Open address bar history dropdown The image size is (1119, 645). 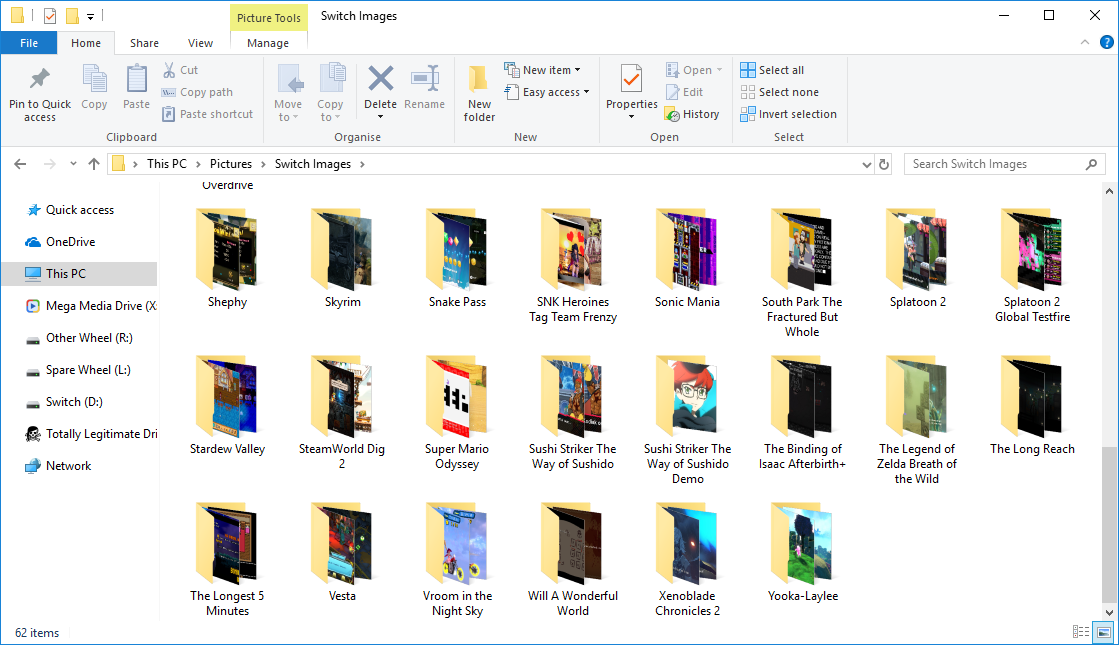click(x=866, y=164)
